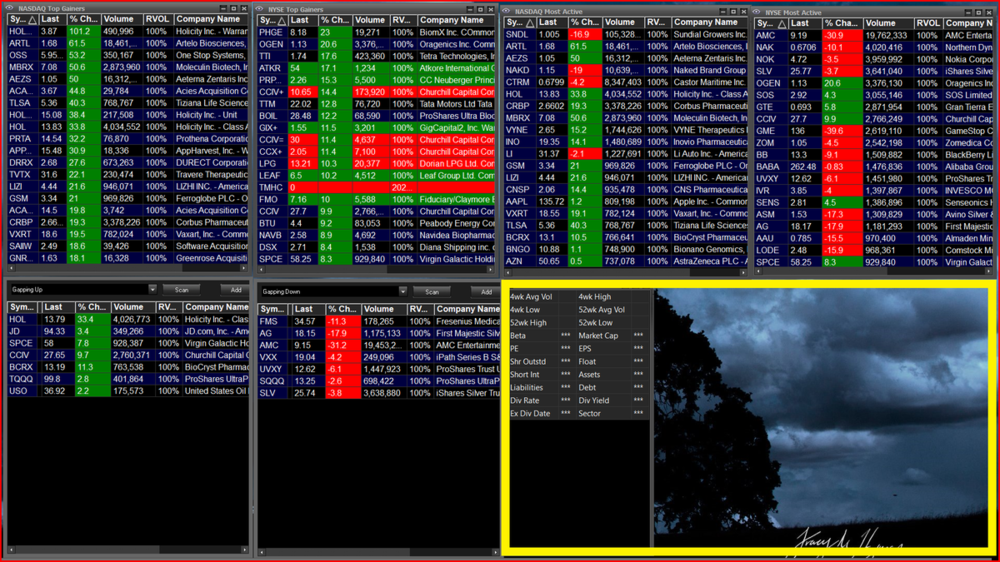The width and height of the screenshot is (1000, 562).
Task: Click the stormy tree wallpaper image
Action: pyautogui.click(x=823, y=418)
